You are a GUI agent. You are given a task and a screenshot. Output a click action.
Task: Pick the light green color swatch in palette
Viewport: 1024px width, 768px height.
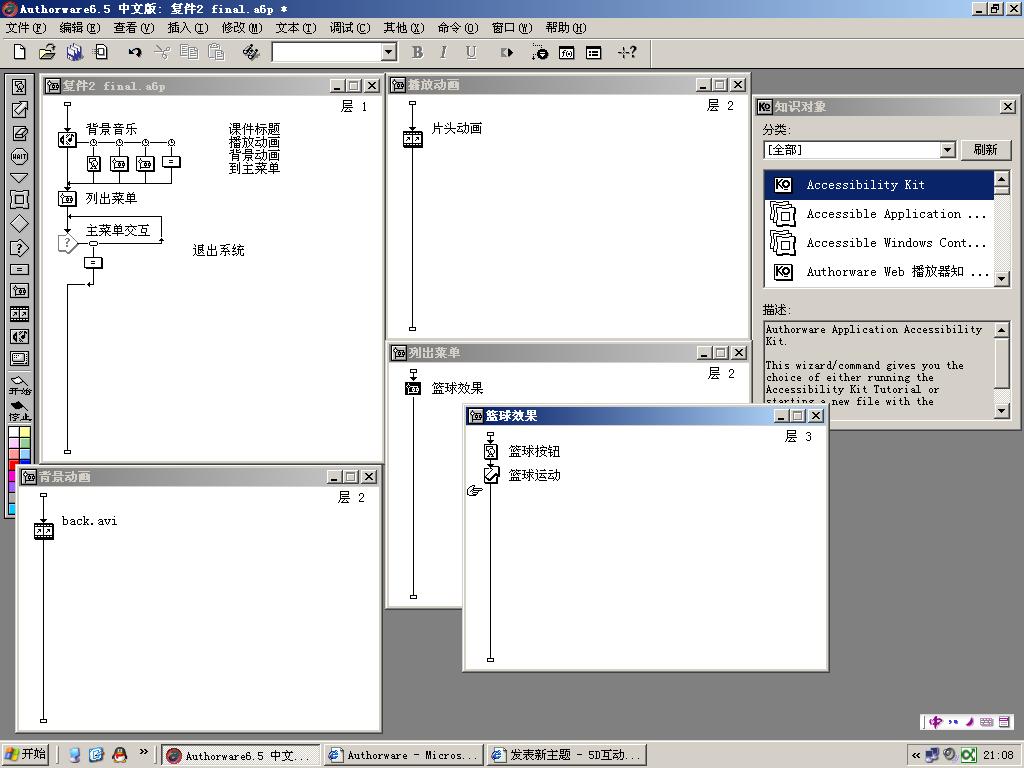(25, 443)
